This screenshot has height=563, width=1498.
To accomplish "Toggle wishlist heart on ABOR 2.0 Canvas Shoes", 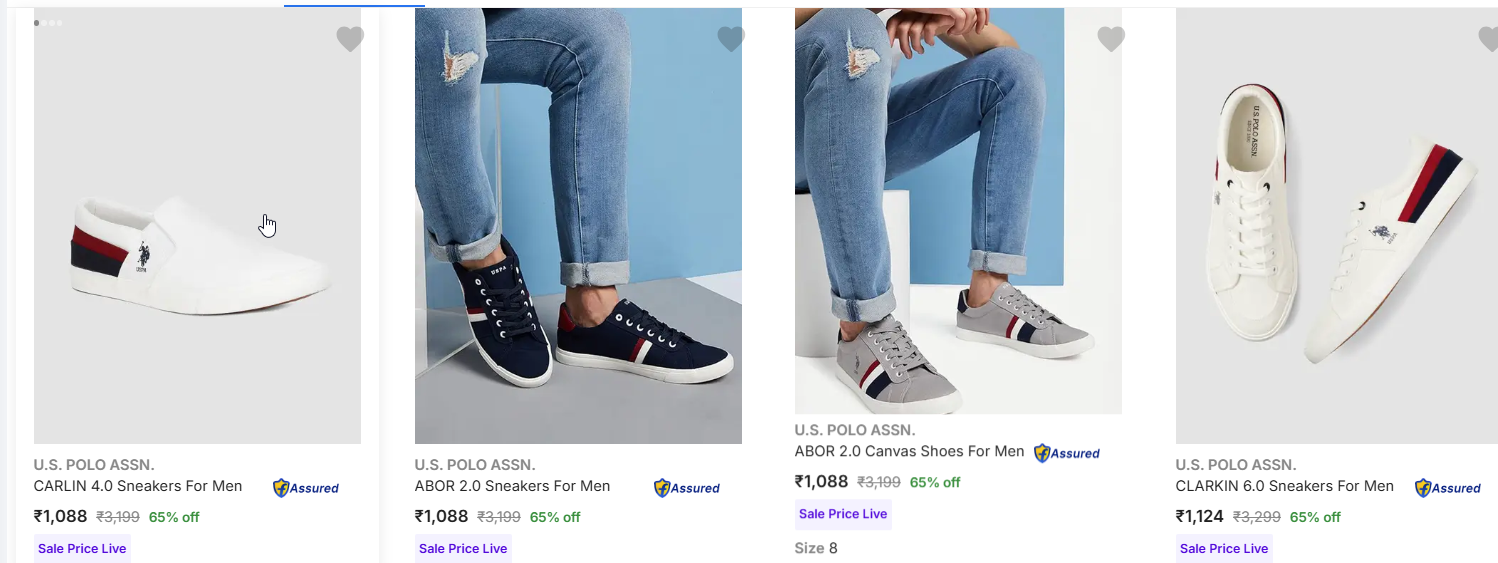I will [1111, 40].
